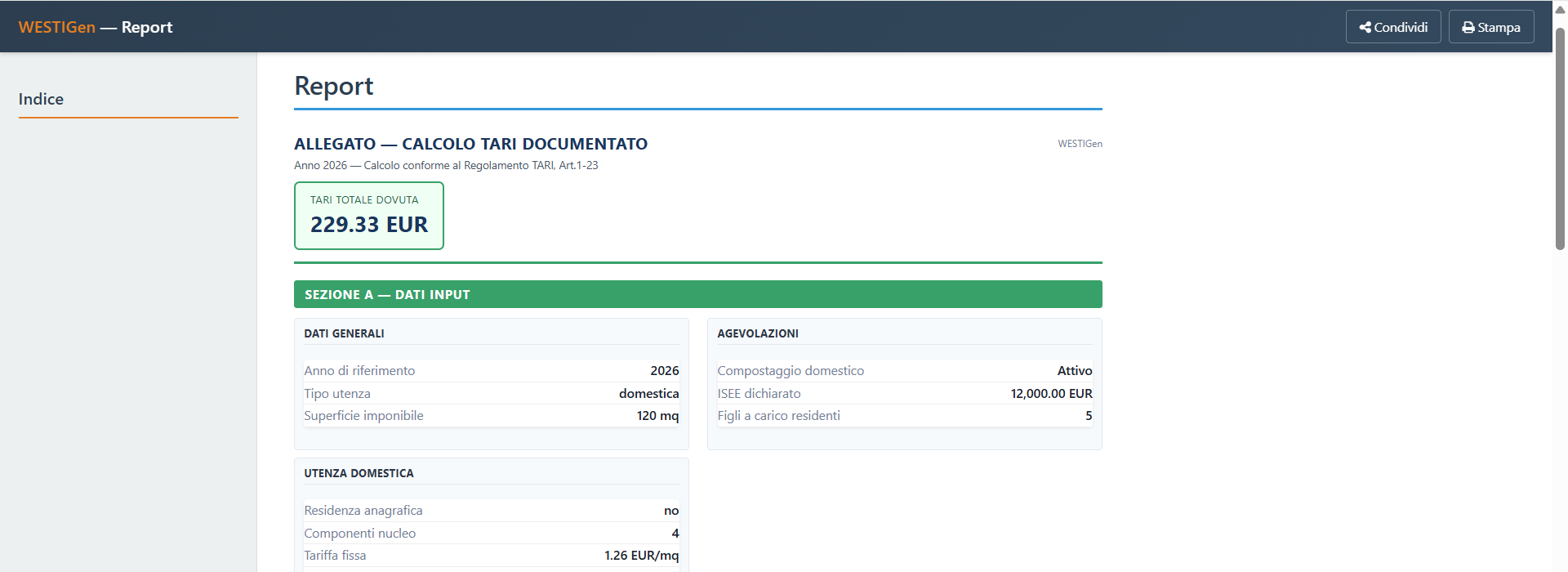Click the SEZIONE A — DATI INPUT header
The image size is (1568, 572).
coord(698,294)
